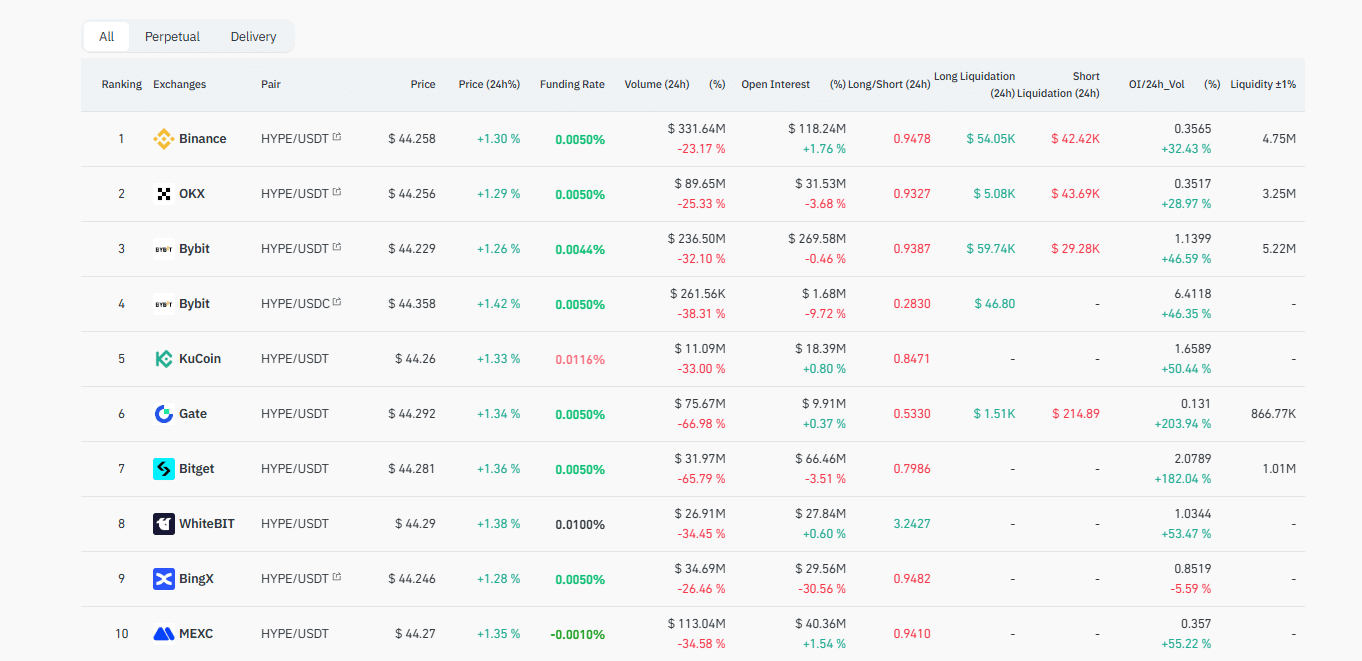This screenshot has width=1362, height=661.
Task: Open the WhiteBIT exchange name link
Action: [207, 524]
